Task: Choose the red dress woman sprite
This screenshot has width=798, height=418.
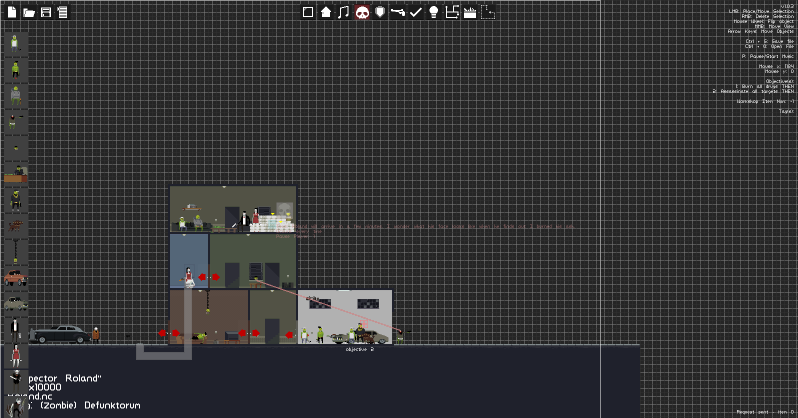Action: pyautogui.click(x=16, y=355)
